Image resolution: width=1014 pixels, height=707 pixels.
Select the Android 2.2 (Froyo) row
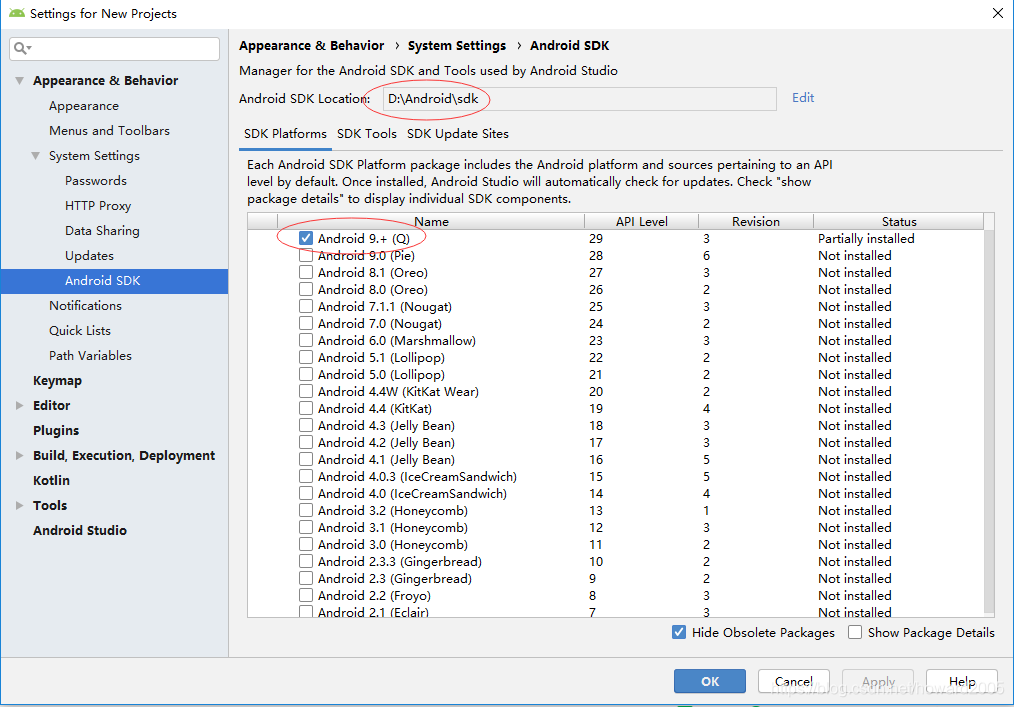pyautogui.click(x=615, y=595)
